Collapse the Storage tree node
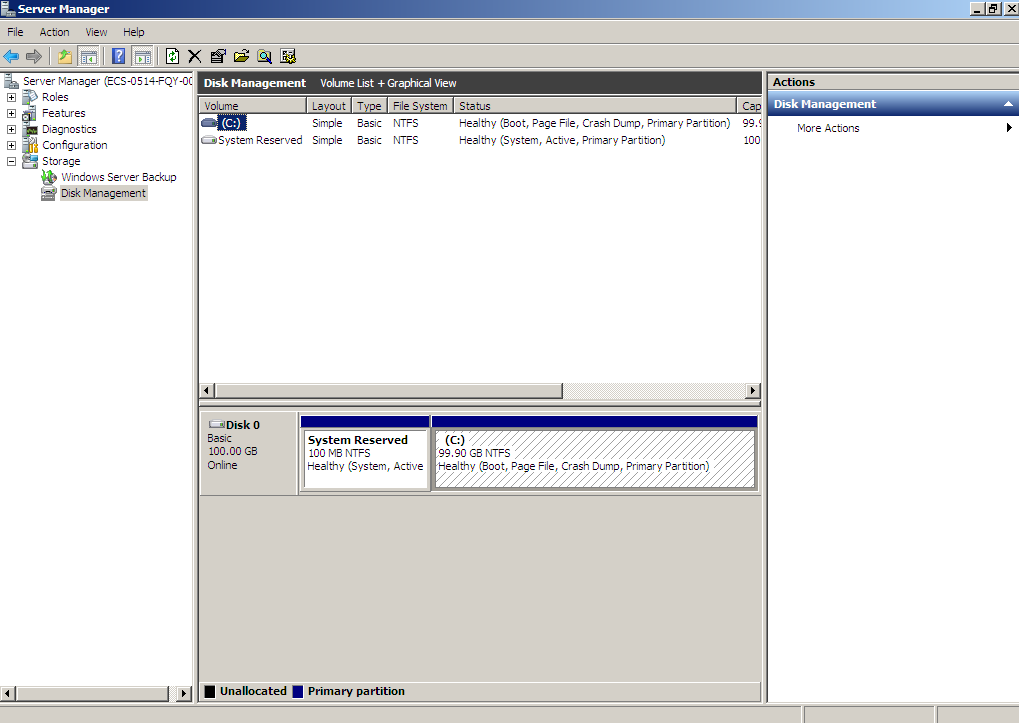 click(12, 161)
